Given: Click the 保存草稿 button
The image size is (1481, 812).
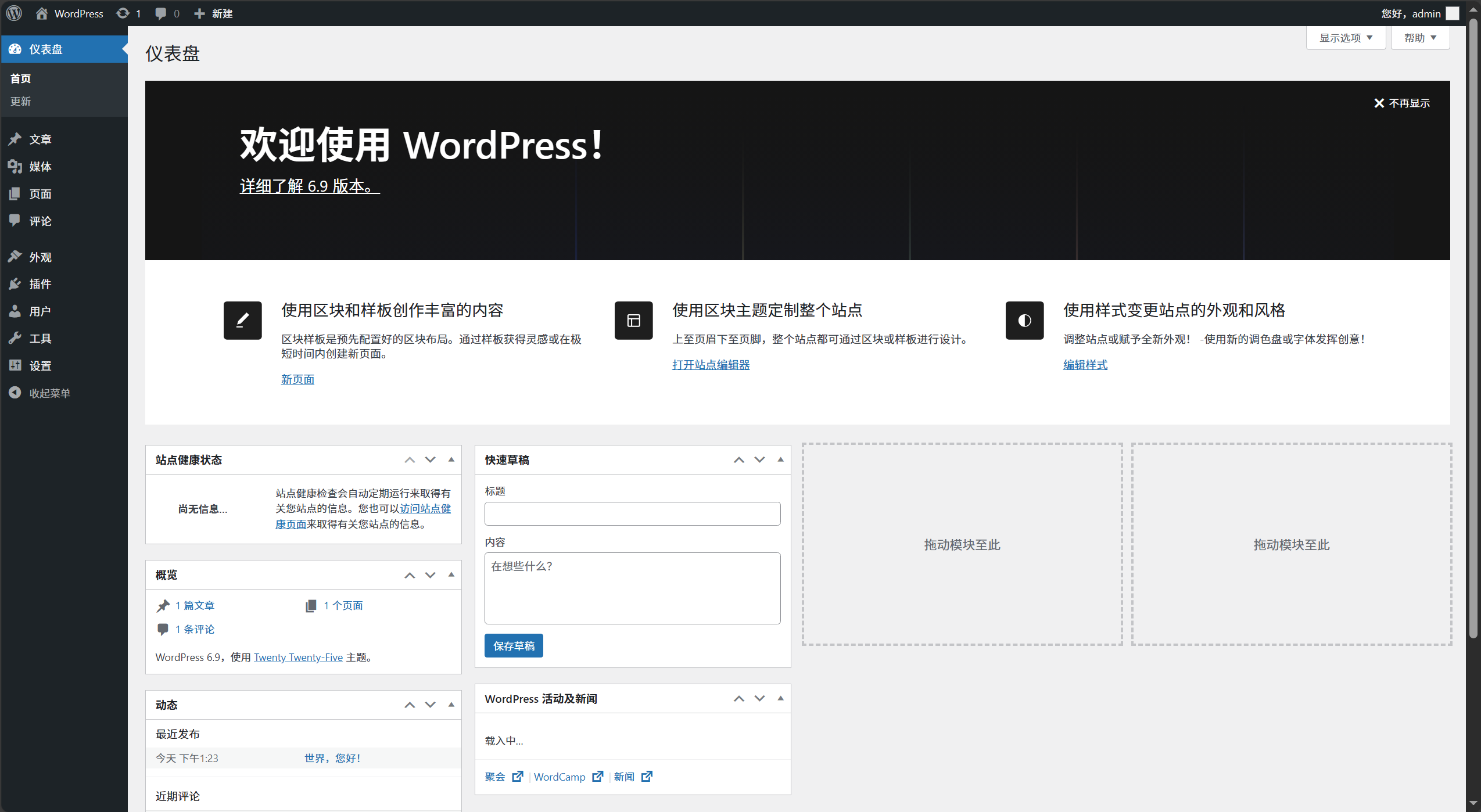Looking at the screenshot, I should point(514,646).
